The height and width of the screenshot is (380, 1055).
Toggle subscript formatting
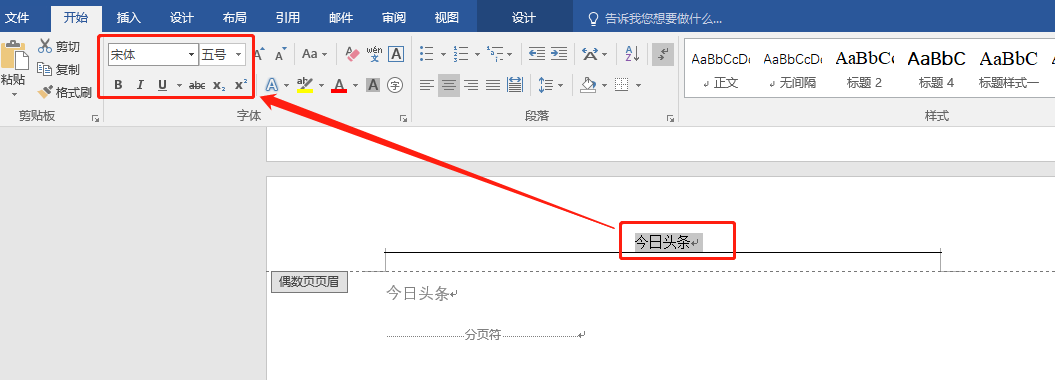click(219, 85)
